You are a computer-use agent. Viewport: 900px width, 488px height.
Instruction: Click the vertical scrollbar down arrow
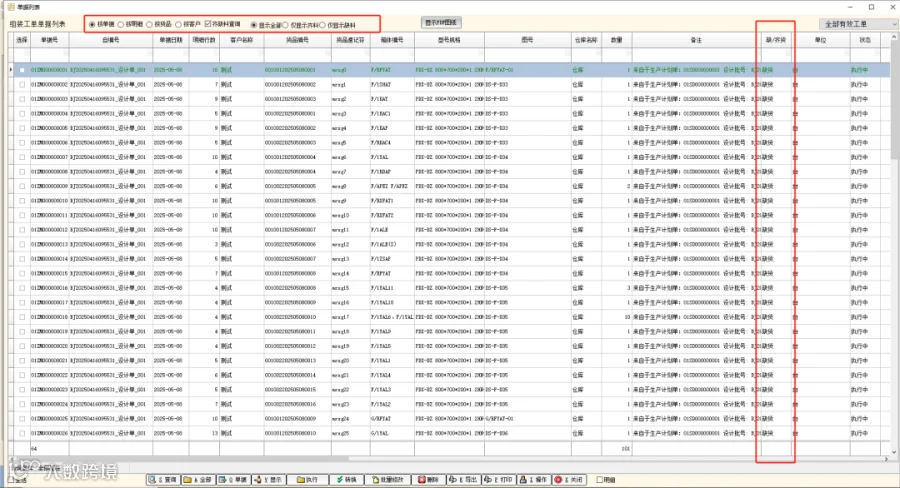(894, 452)
